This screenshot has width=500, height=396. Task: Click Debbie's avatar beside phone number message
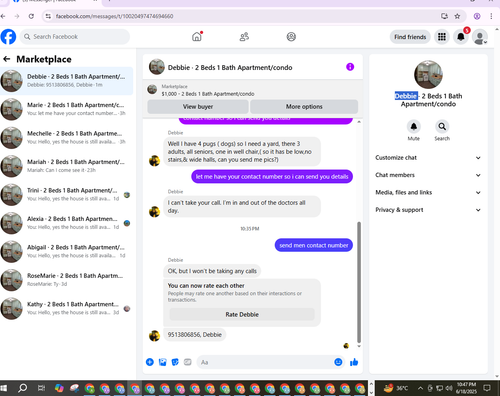point(154,335)
